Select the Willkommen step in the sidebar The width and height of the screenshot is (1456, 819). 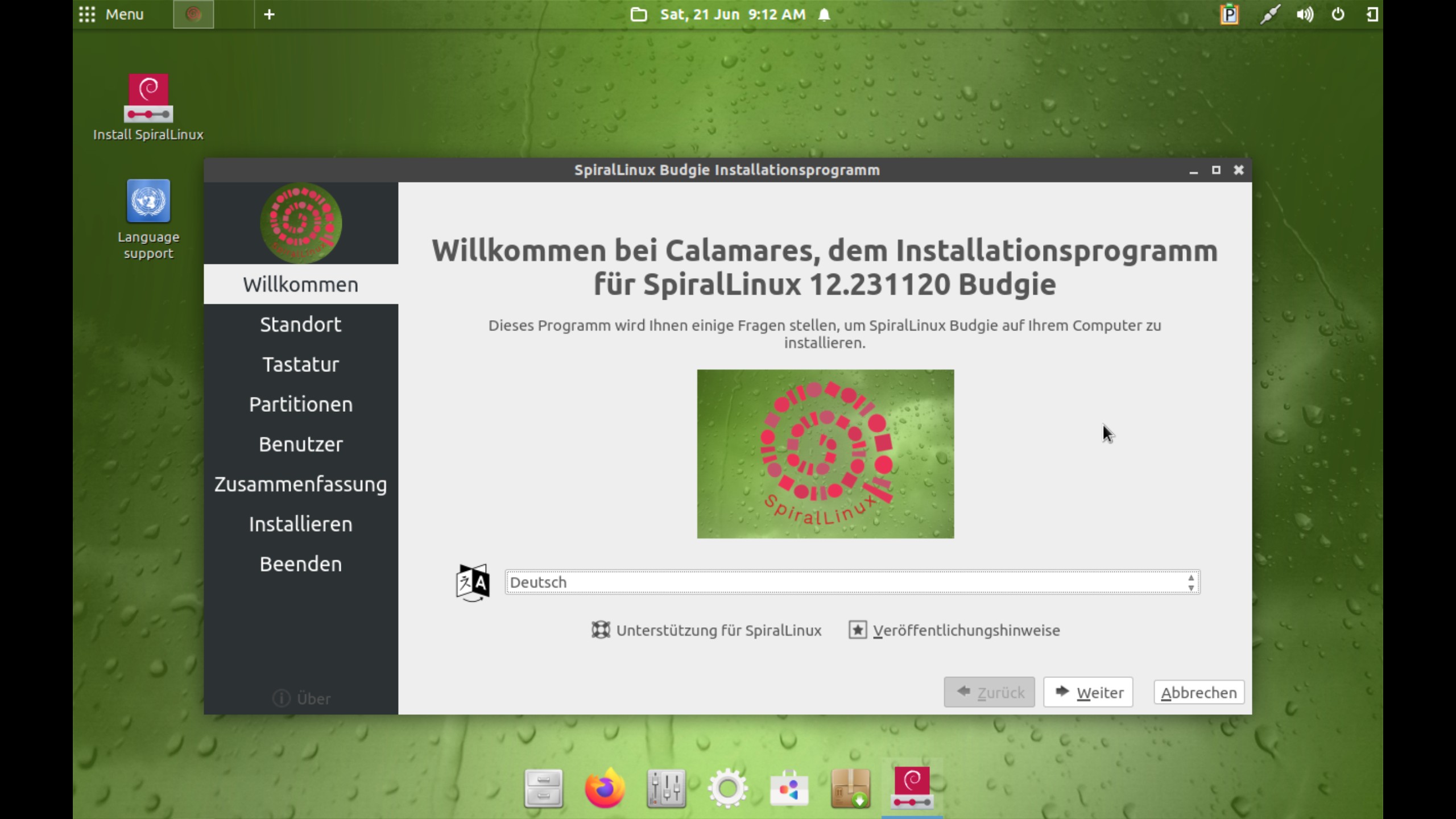click(301, 284)
